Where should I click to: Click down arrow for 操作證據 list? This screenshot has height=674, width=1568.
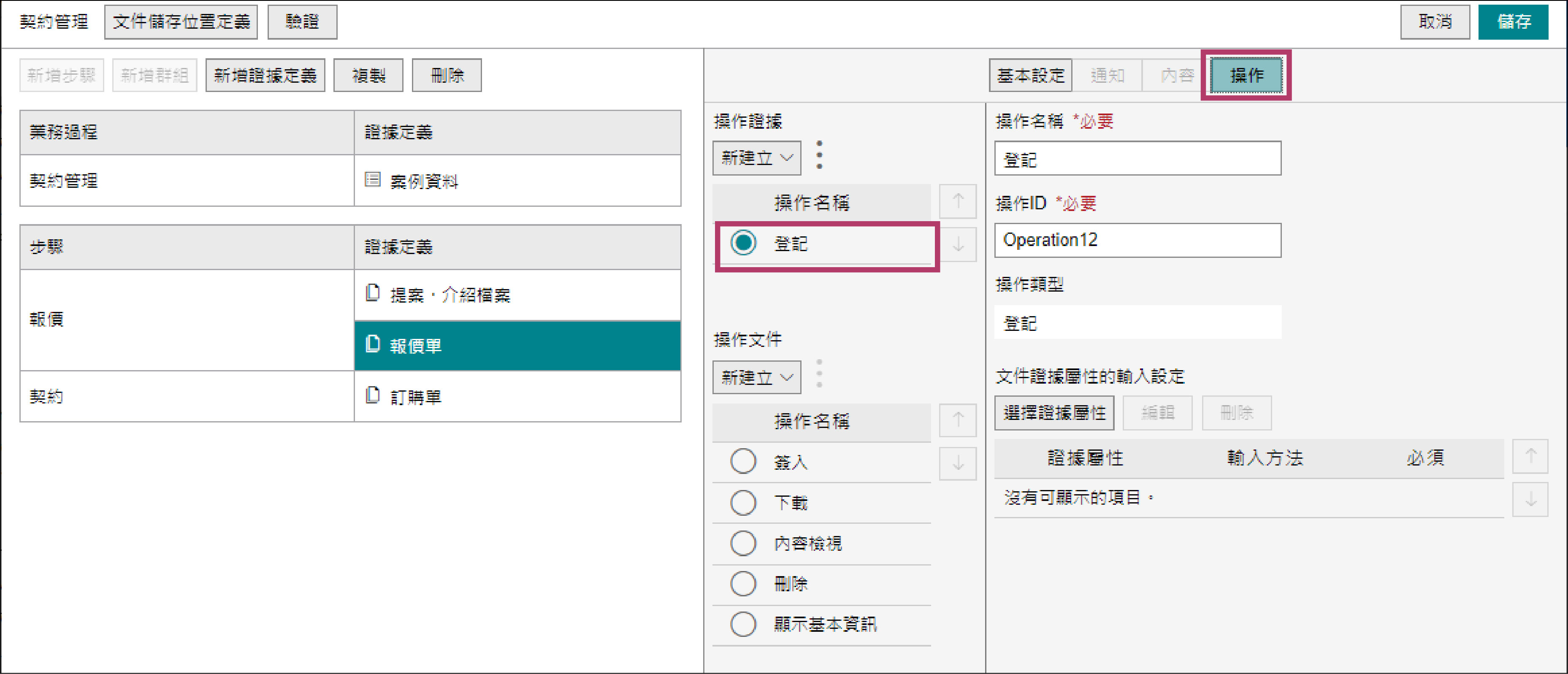(x=958, y=245)
